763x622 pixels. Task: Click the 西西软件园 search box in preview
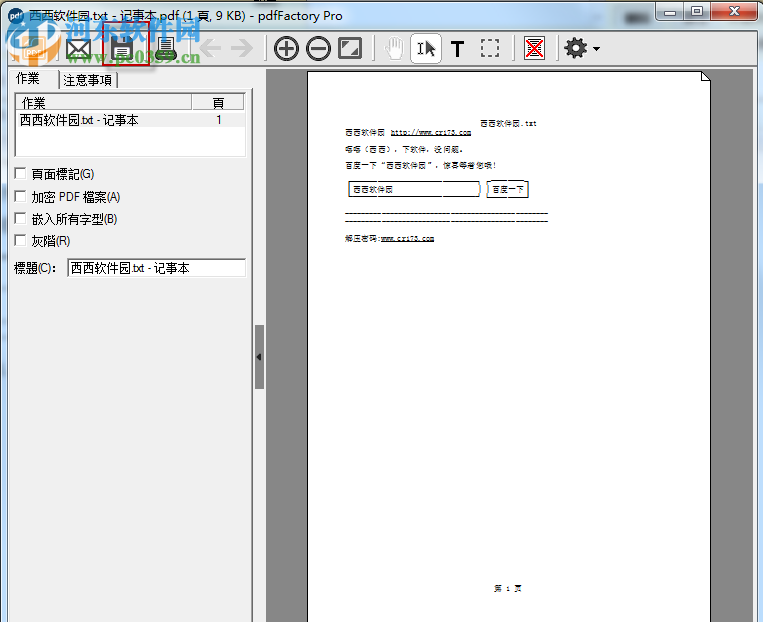[x=414, y=189]
